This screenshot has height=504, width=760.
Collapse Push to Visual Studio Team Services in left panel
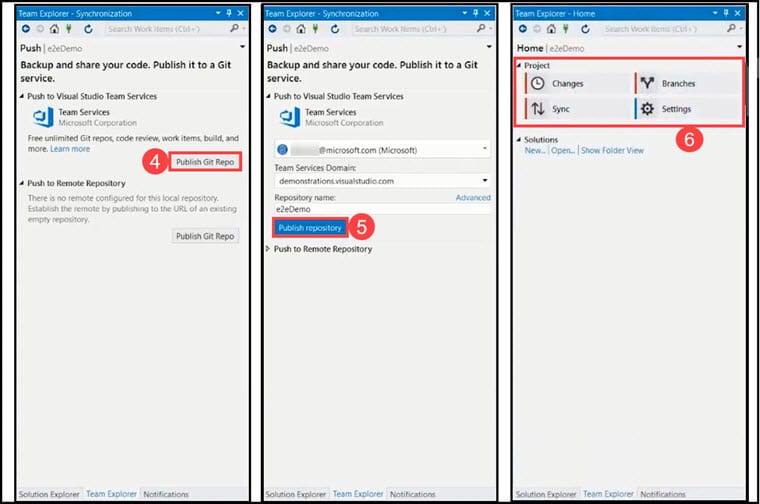click(22, 96)
